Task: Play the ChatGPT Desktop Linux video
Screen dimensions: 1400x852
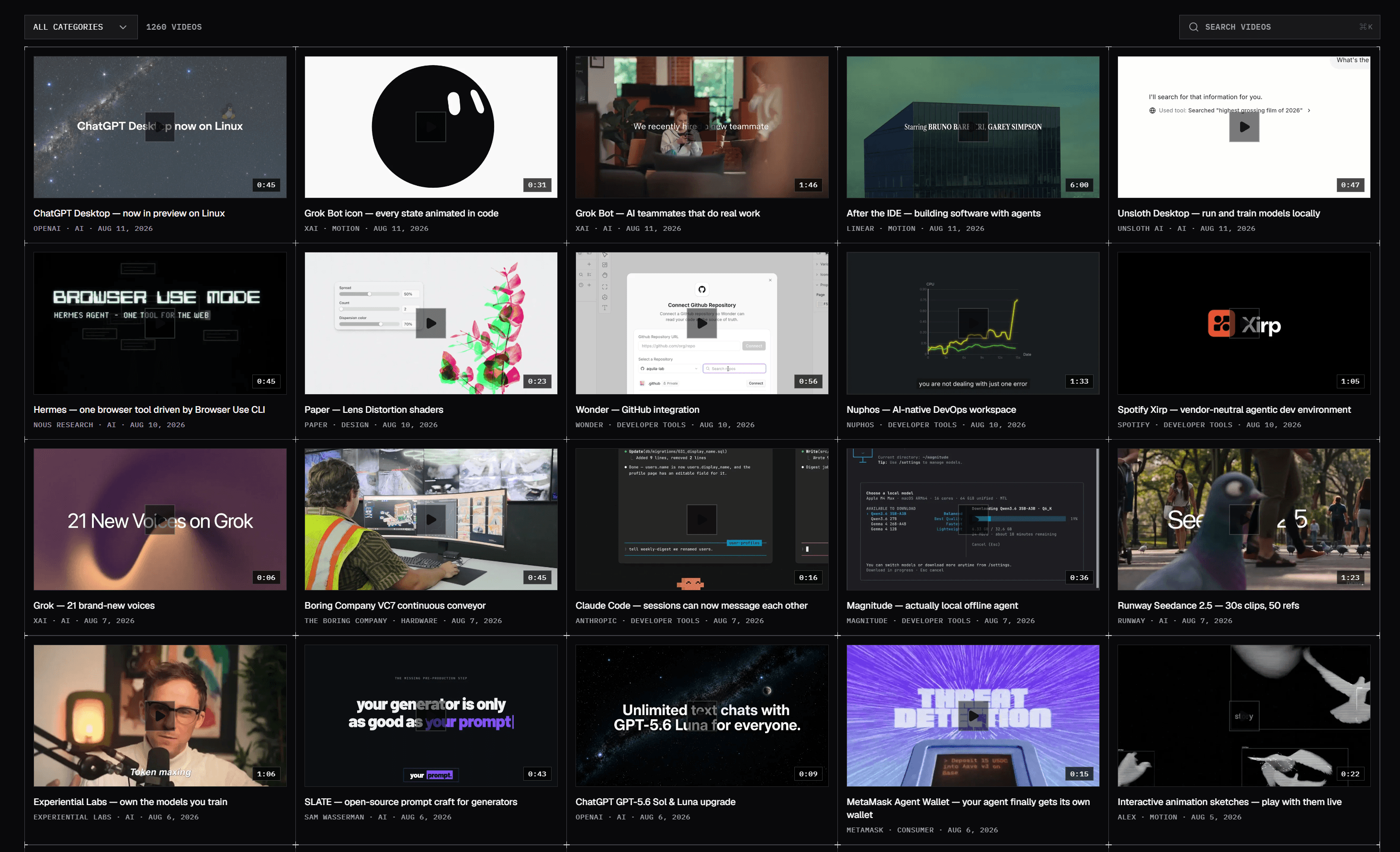Action: click(x=159, y=127)
